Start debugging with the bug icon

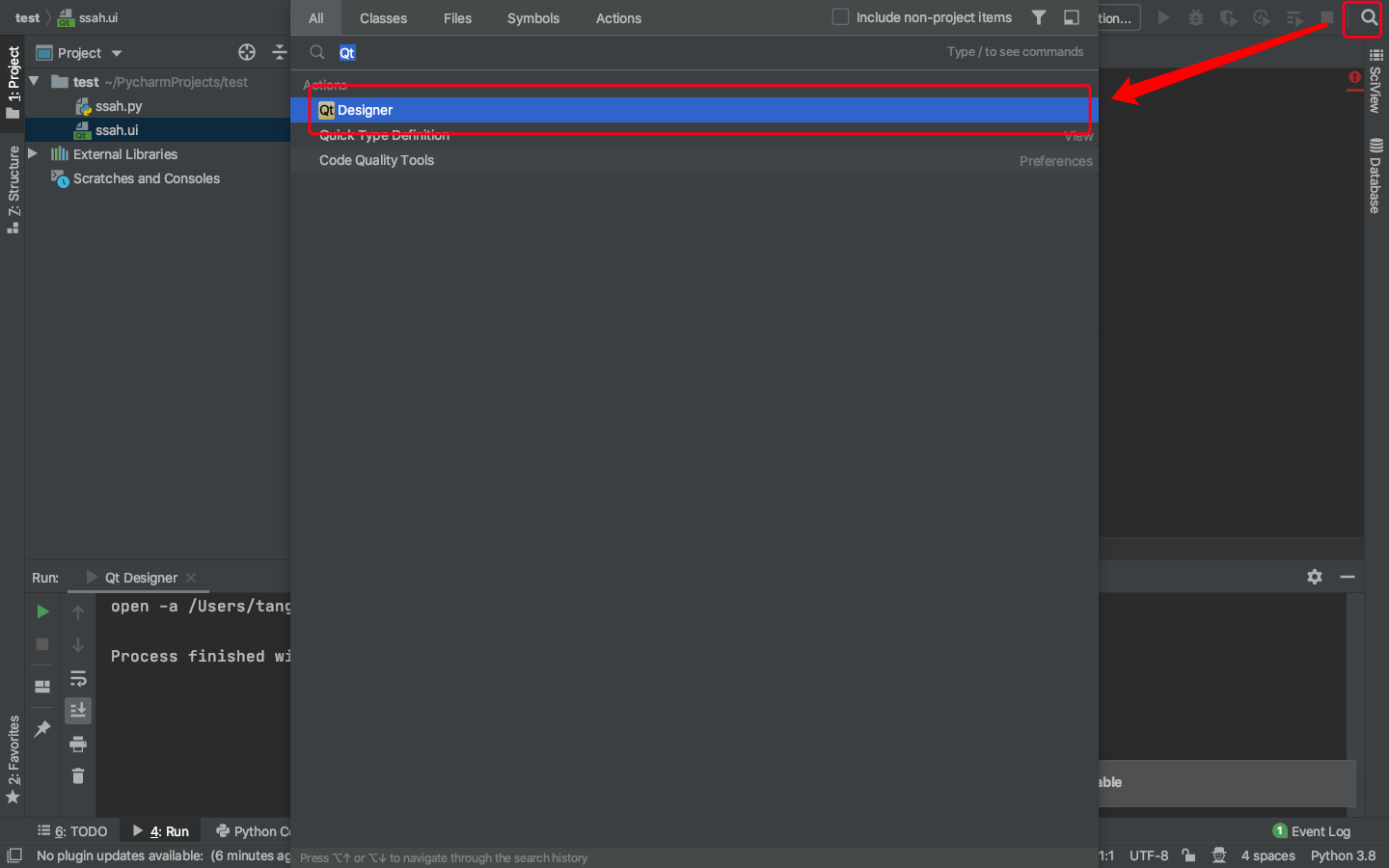tap(1196, 17)
